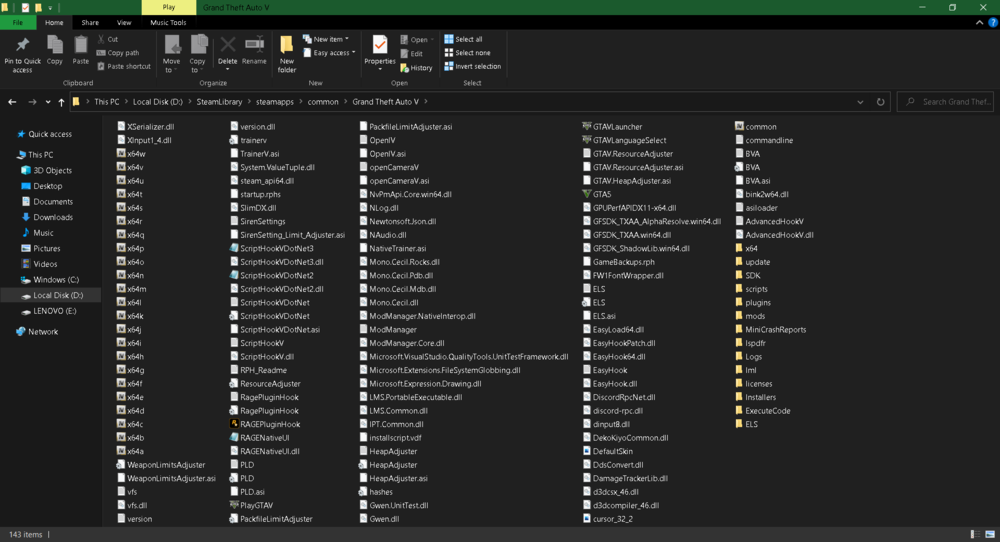This screenshot has width=1000, height=542.
Task: Switch to the Share ribbon tab
Action: [90, 22]
